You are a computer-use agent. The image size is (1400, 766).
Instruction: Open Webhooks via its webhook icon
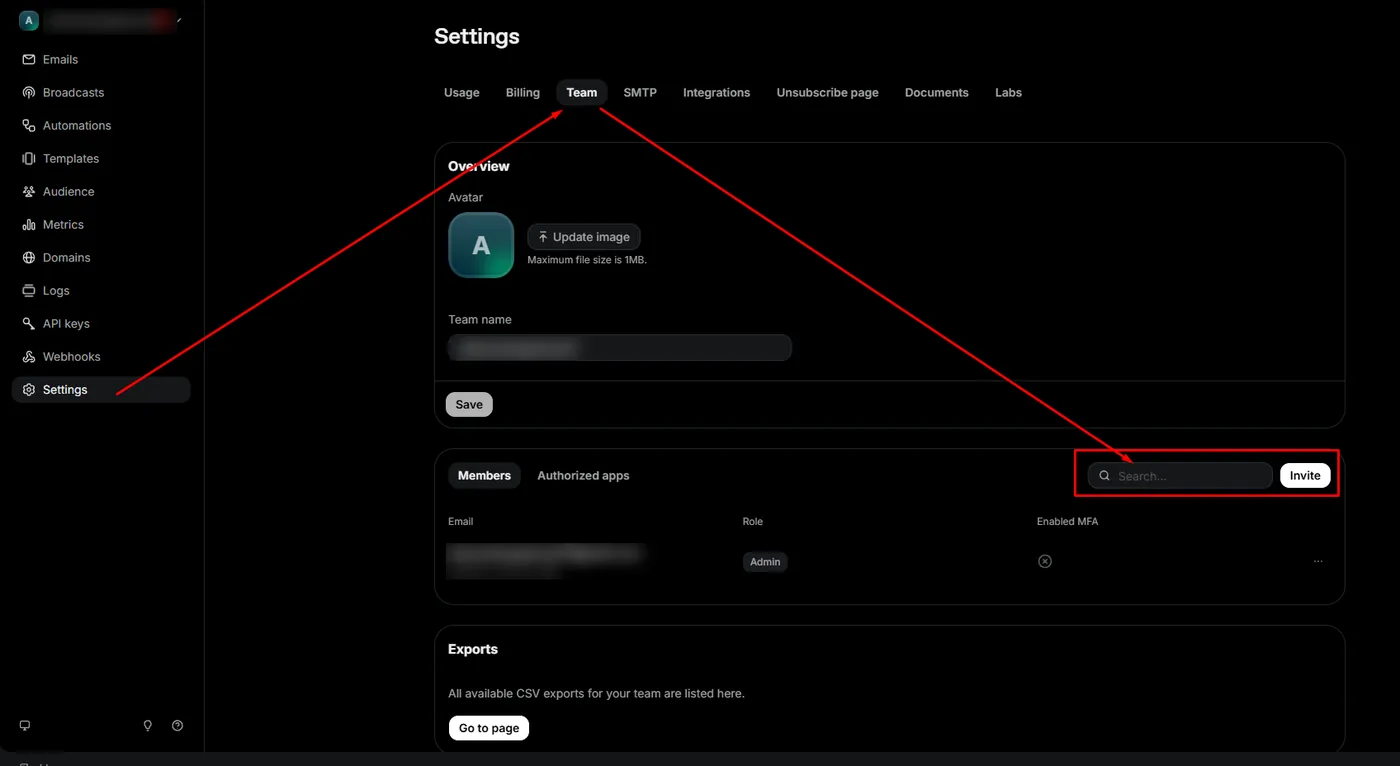click(x=29, y=357)
